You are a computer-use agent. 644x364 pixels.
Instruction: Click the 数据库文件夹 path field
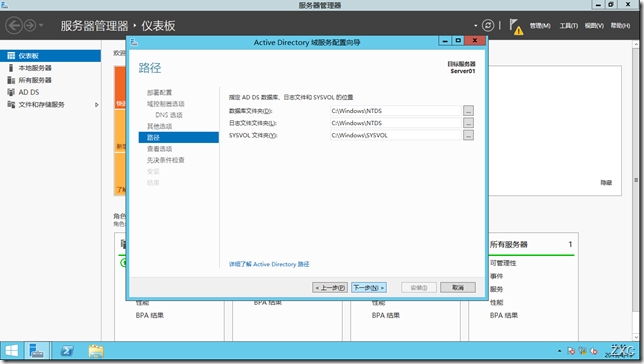[396, 111]
